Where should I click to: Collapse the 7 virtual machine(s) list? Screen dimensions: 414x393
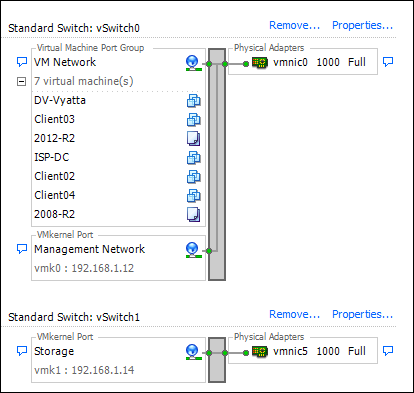click(22, 81)
